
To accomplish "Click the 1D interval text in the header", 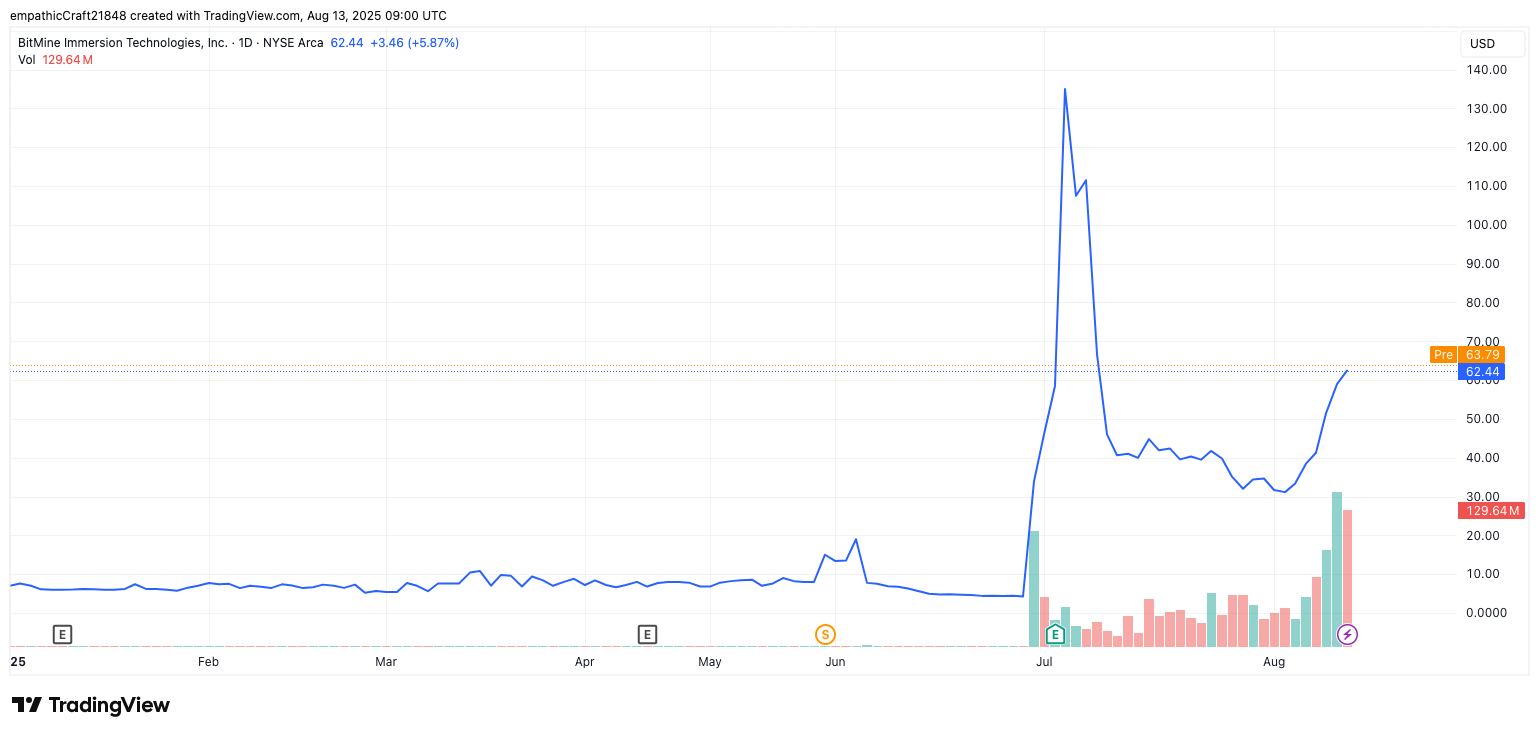I will pyautogui.click(x=244, y=43).
